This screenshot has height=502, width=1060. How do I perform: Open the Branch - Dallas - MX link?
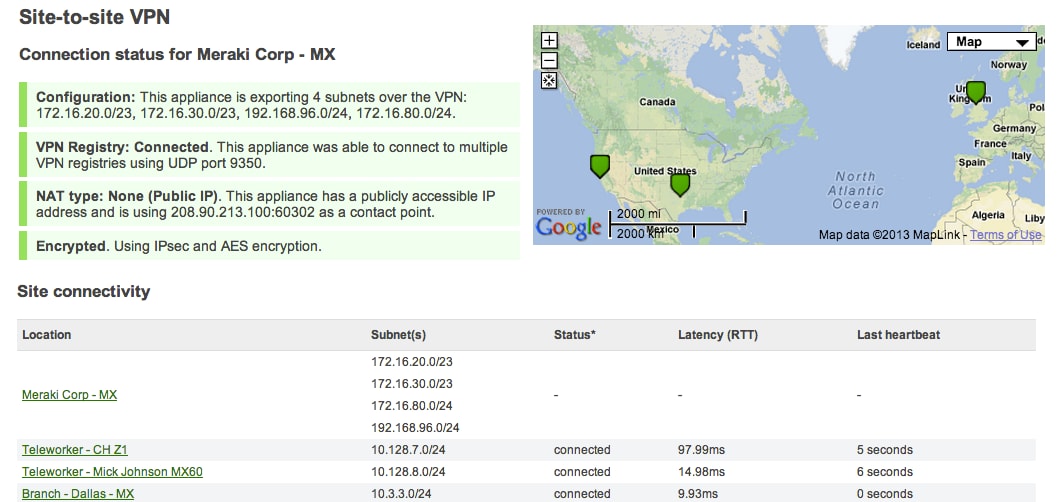click(x=78, y=494)
